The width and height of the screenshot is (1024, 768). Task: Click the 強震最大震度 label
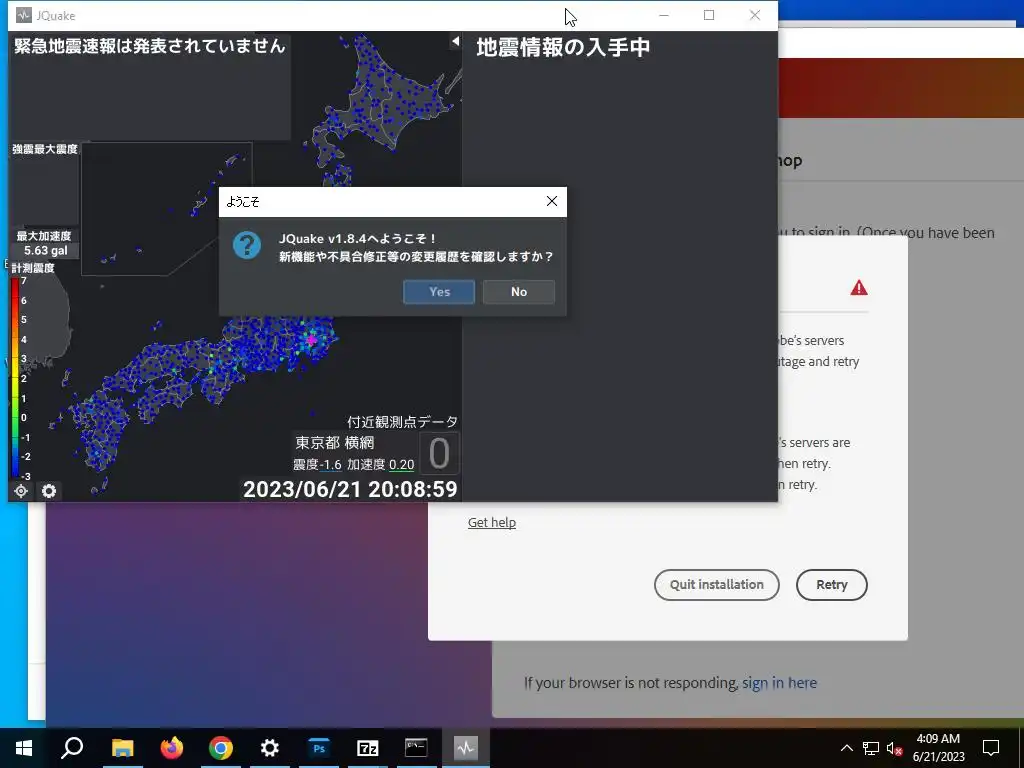[44, 149]
